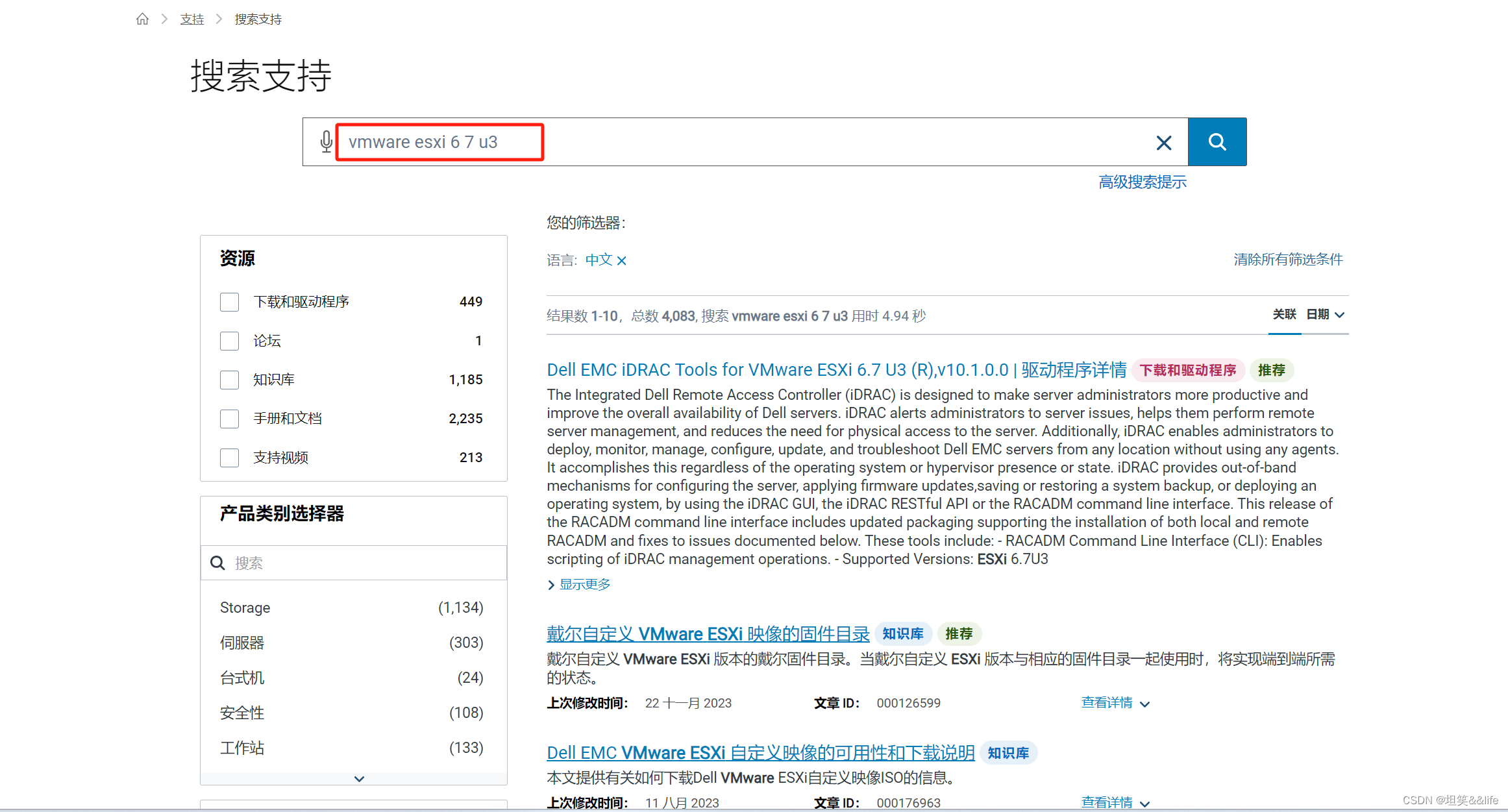The image size is (1508, 812).
Task: Click the magnifier icon in product category search
Action: tap(217, 563)
